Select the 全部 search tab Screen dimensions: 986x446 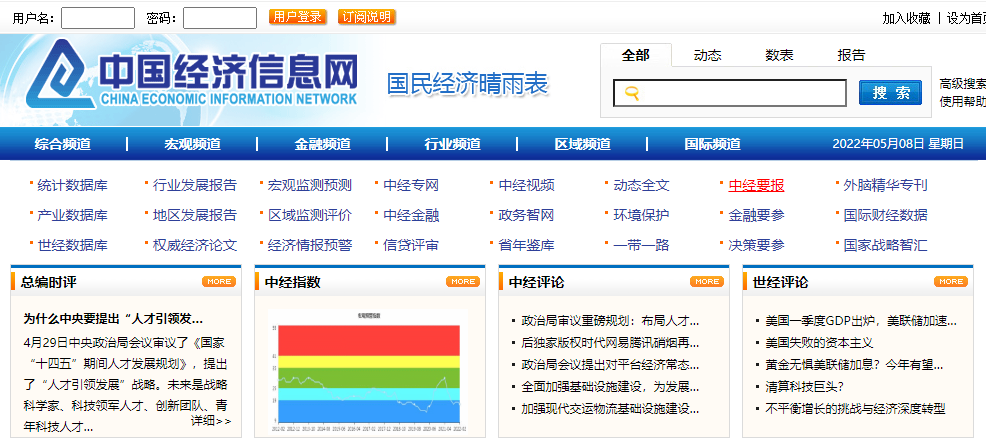(636, 55)
